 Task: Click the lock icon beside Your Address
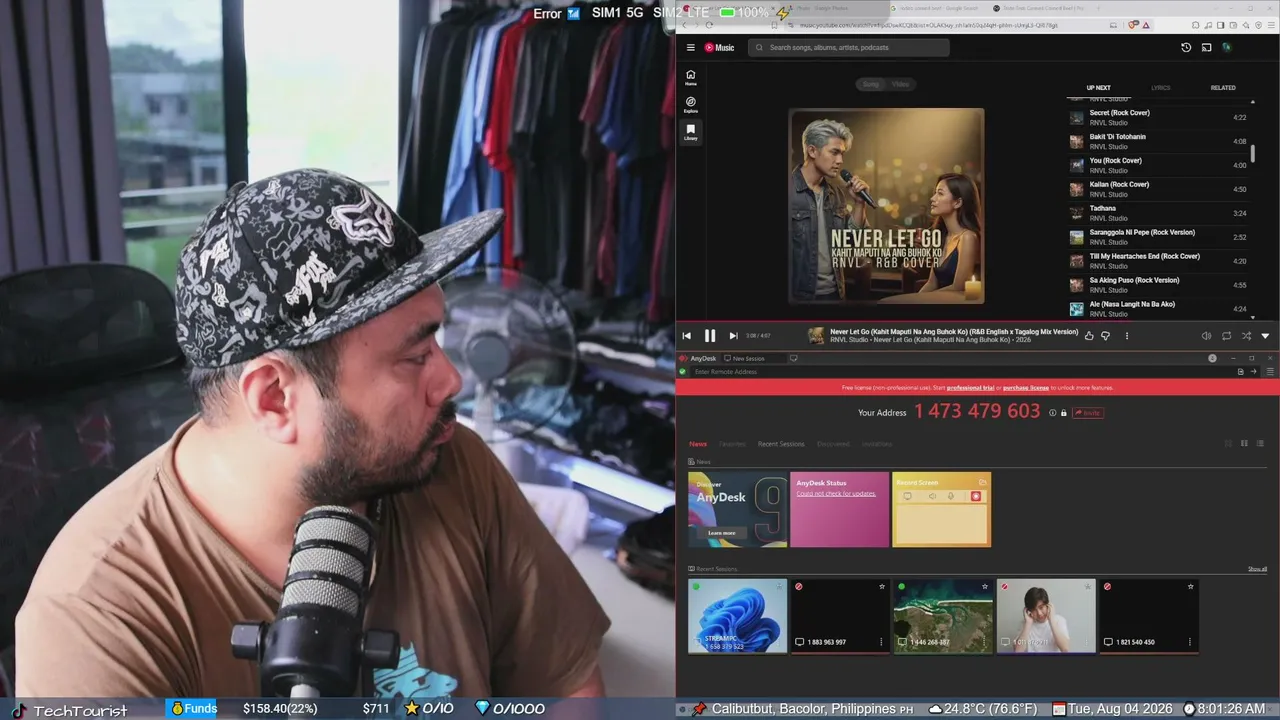[x=1063, y=412]
